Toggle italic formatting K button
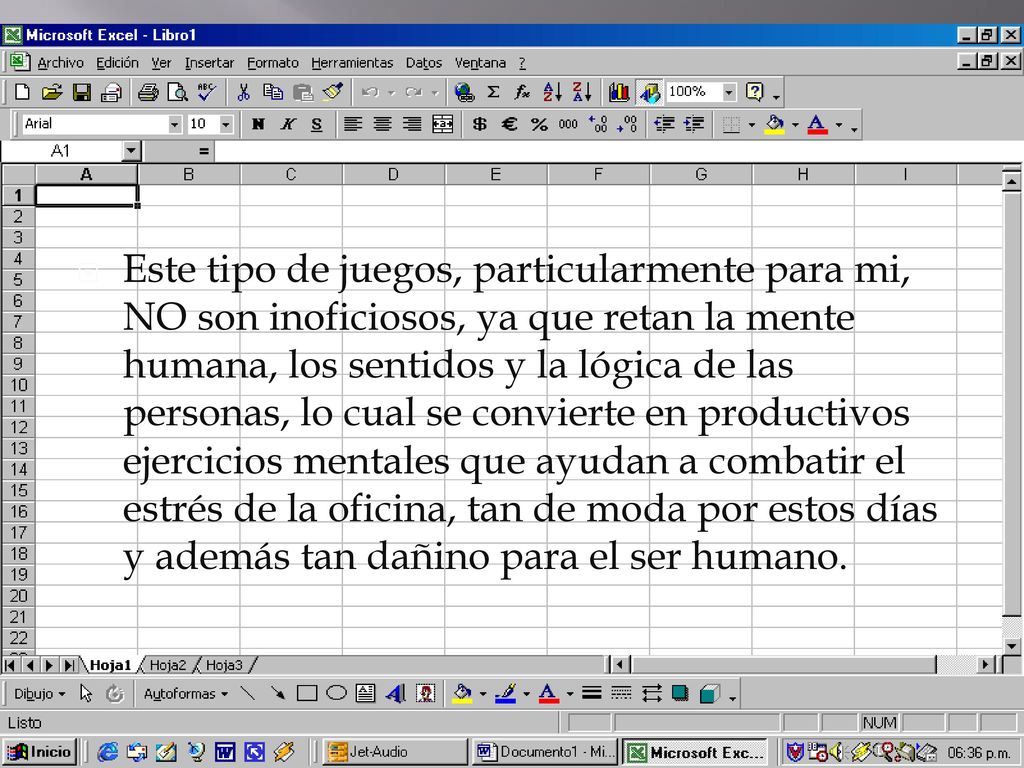The image size is (1024, 768). [x=287, y=124]
